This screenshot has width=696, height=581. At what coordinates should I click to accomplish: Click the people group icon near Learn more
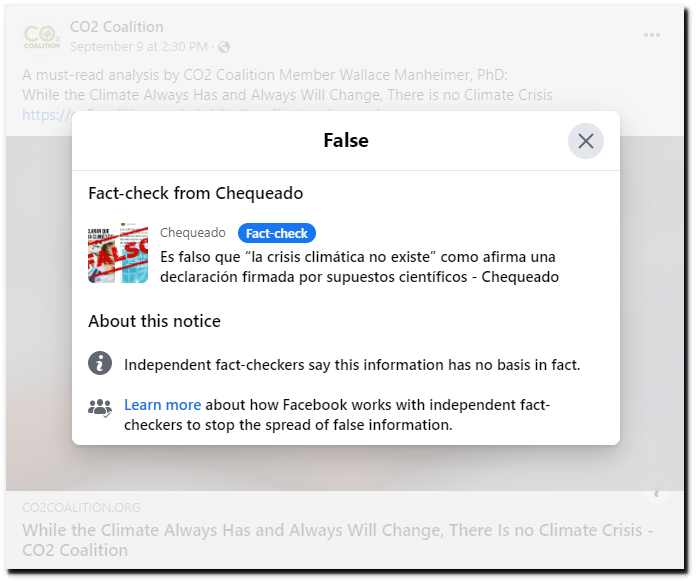[100, 408]
